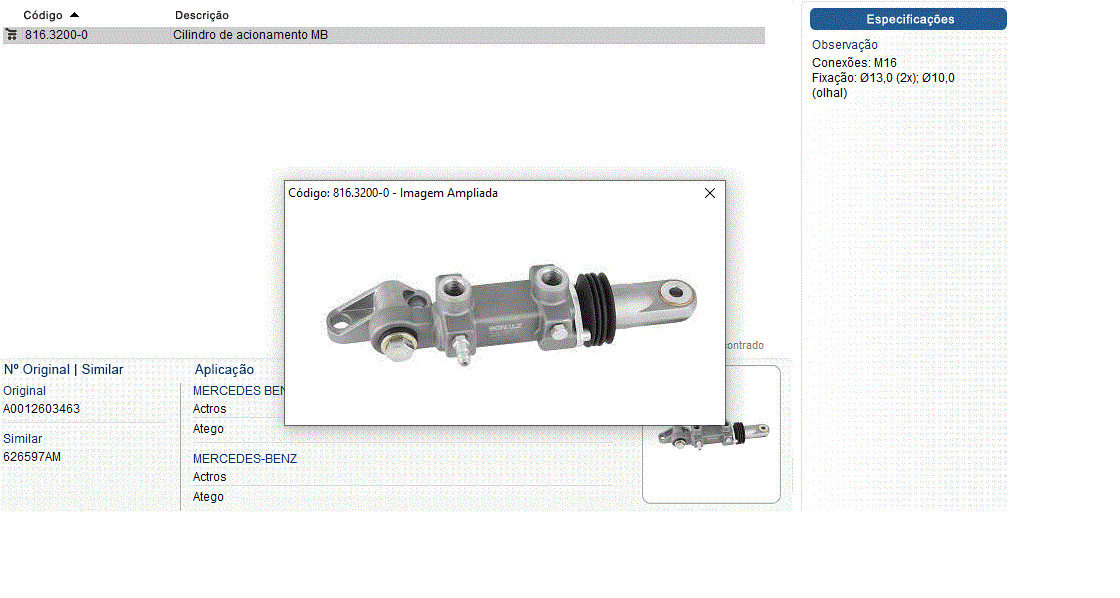
Task: Click the fully visible MERCEDES-BENZ heading
Action: click(x=244, y=459)
